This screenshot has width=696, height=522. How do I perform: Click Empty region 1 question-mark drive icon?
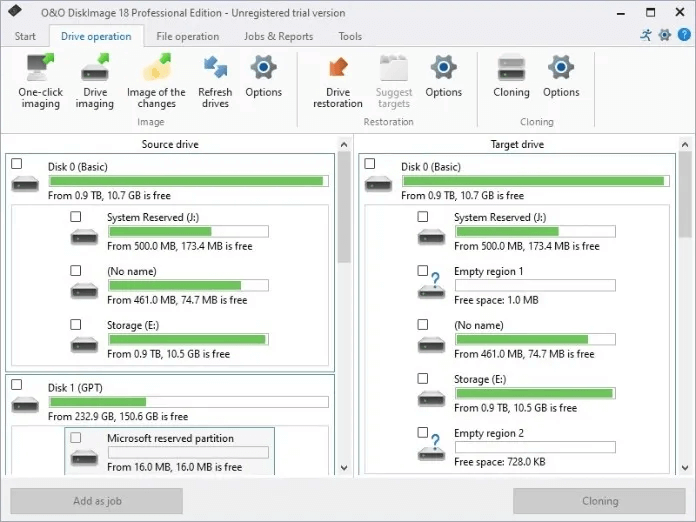(x=431, y=286)
